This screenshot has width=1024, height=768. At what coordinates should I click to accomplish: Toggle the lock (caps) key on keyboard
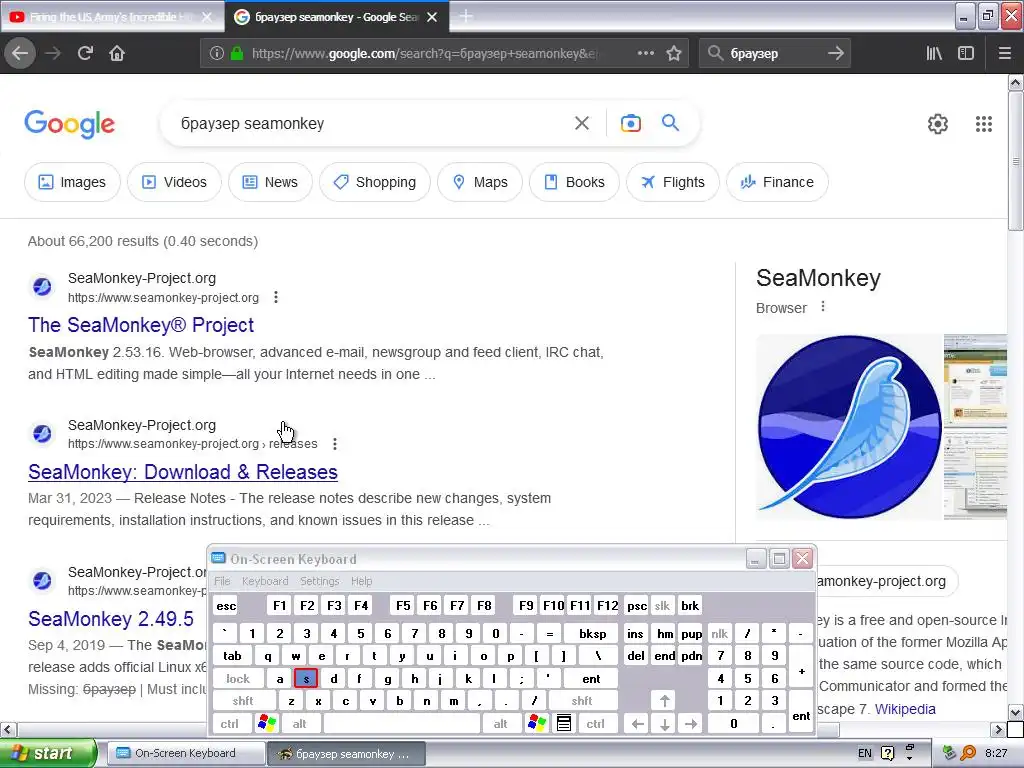point(238,679)
